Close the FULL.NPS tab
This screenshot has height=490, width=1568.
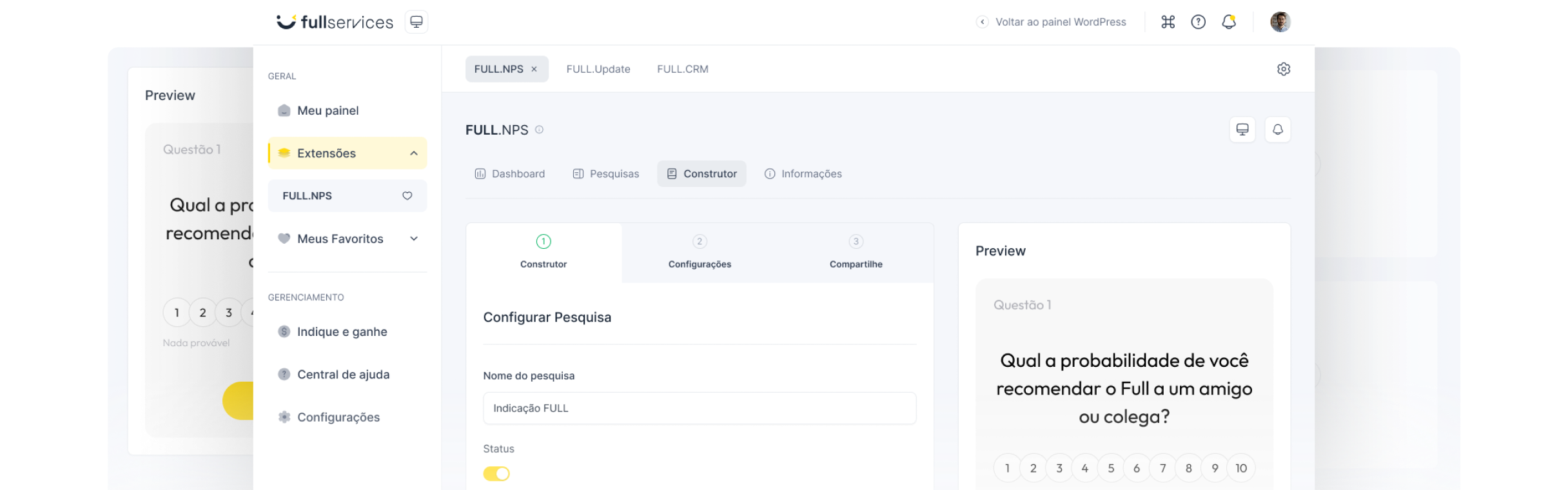[x=534, y=69]
